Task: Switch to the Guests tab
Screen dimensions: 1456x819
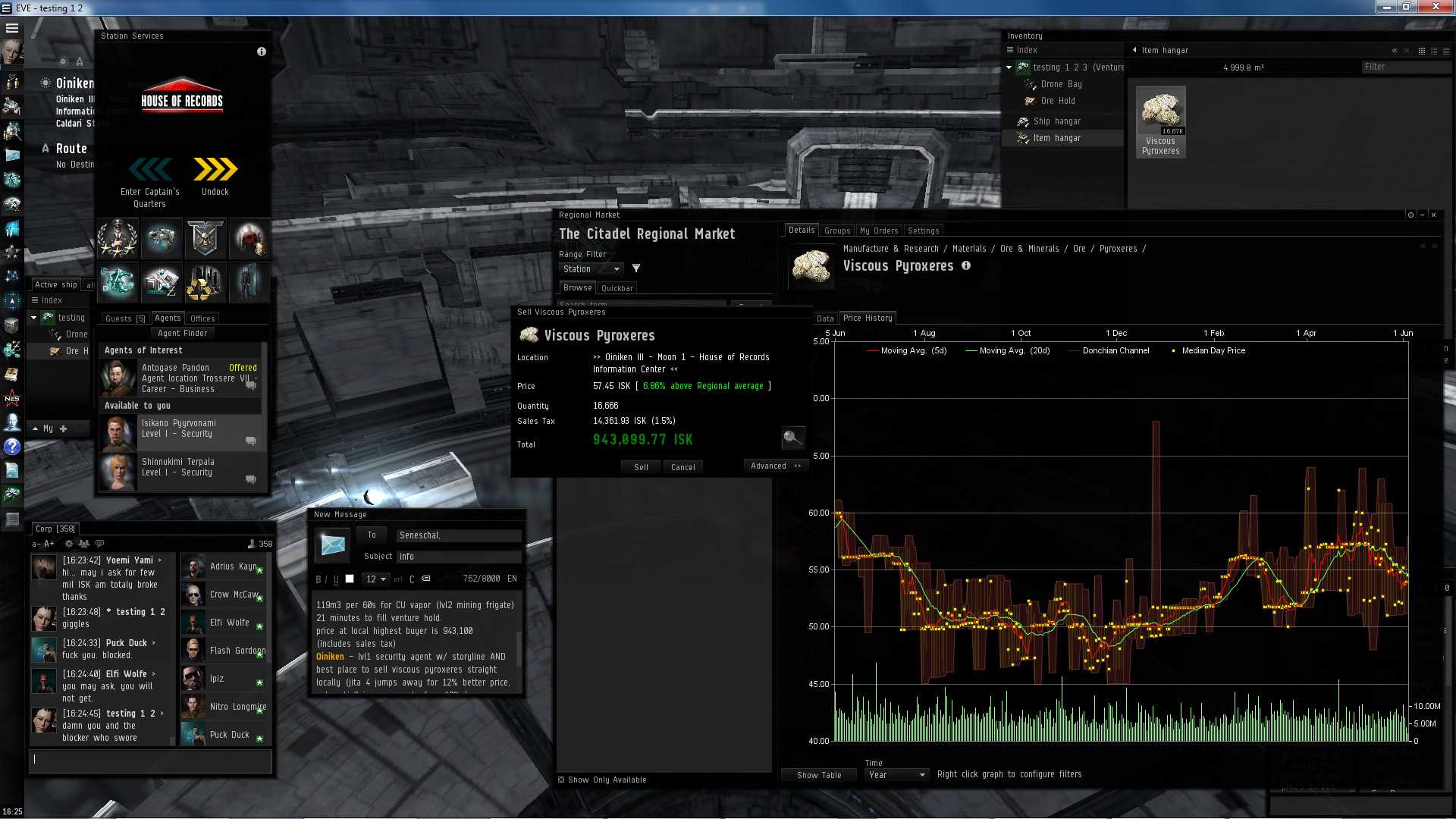Action: point(124,318)
